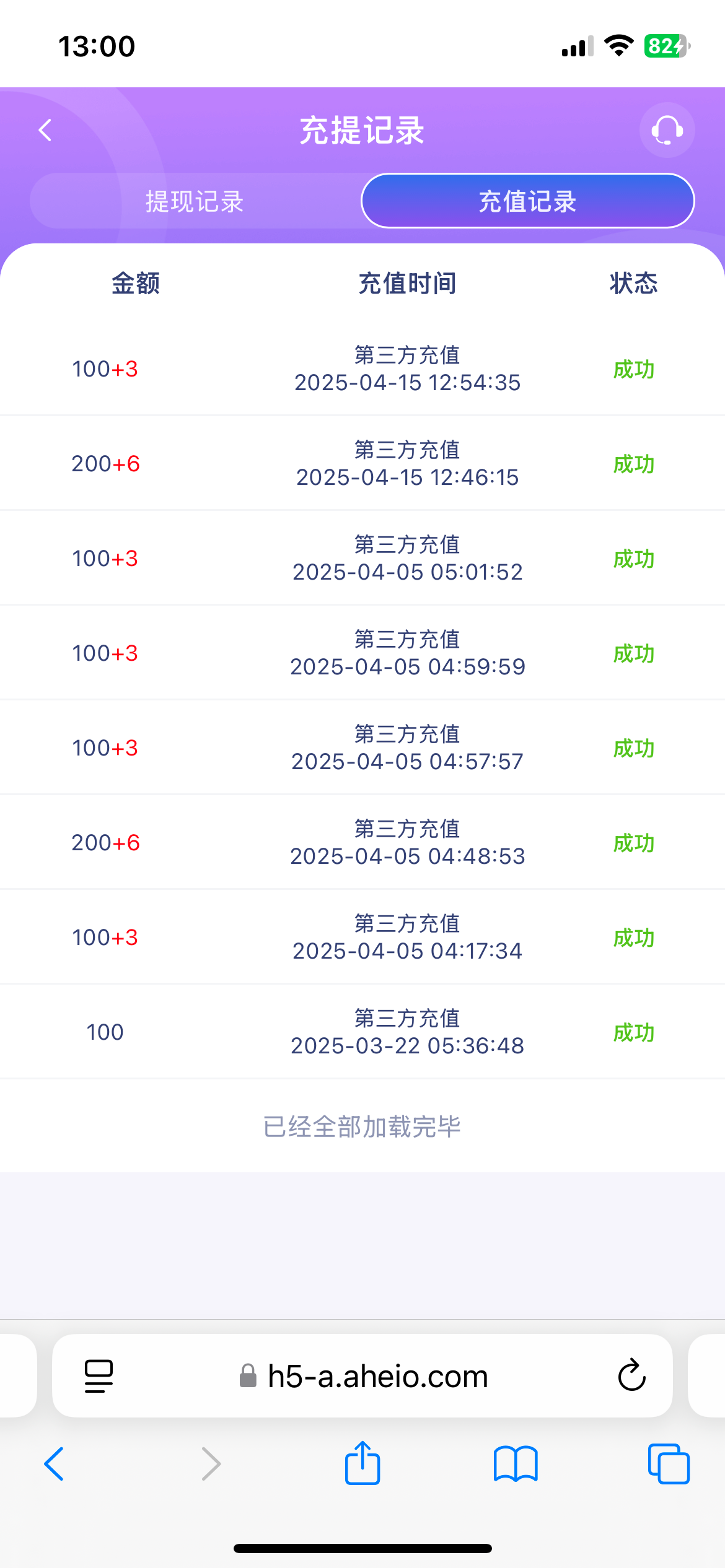Tap the 金额 column header
The height and width of the screenshot is (1568, 725).
click(136, 283)
